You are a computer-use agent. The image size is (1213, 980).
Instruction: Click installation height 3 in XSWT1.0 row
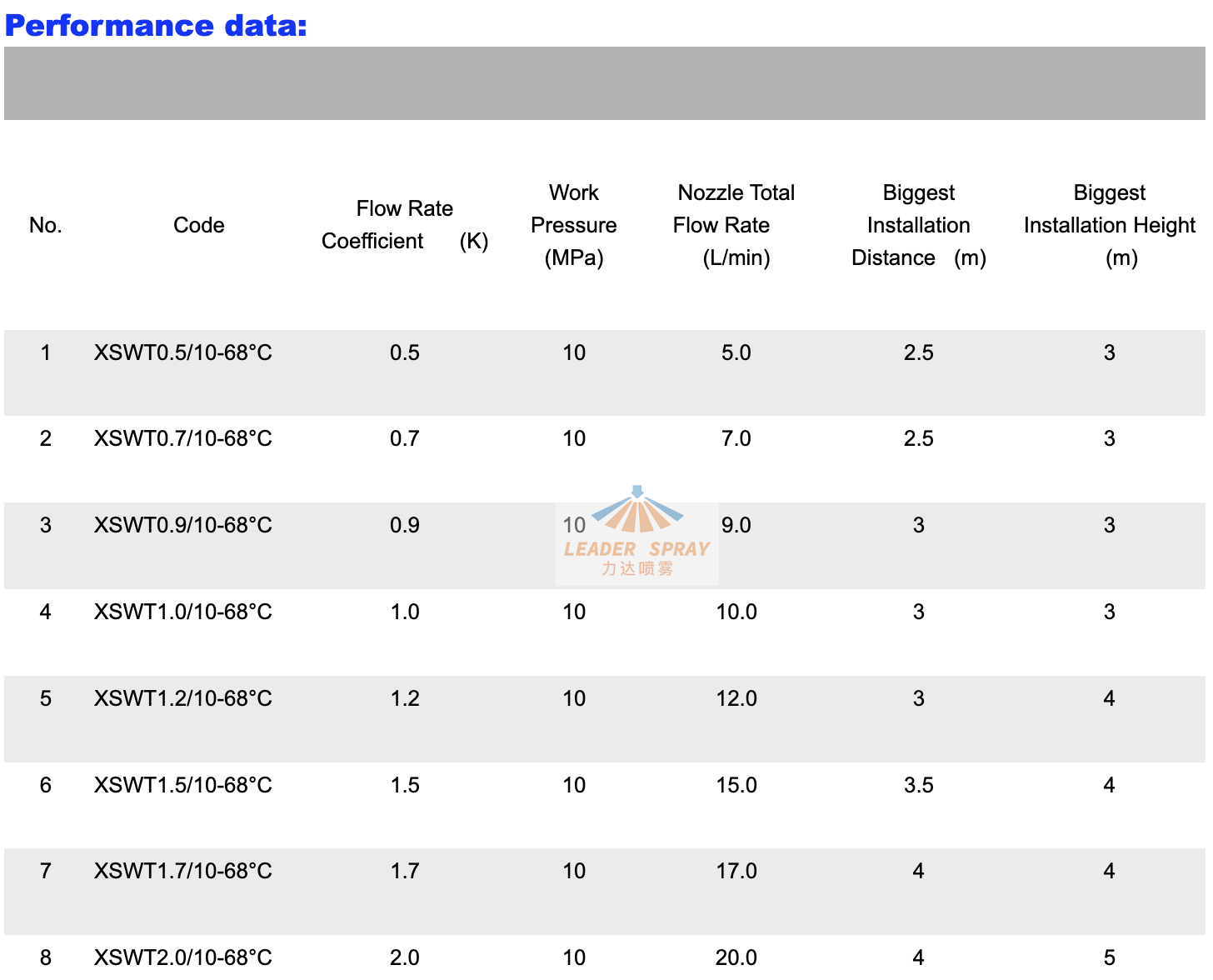(x=1110, y=612)
